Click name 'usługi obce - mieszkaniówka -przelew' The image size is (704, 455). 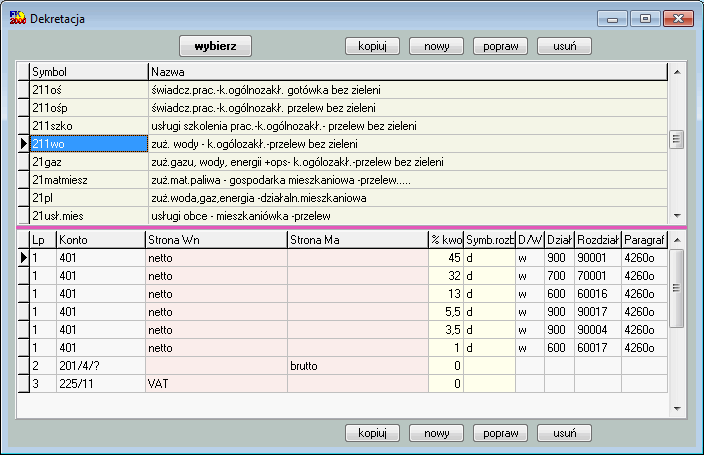click(241, 216)
